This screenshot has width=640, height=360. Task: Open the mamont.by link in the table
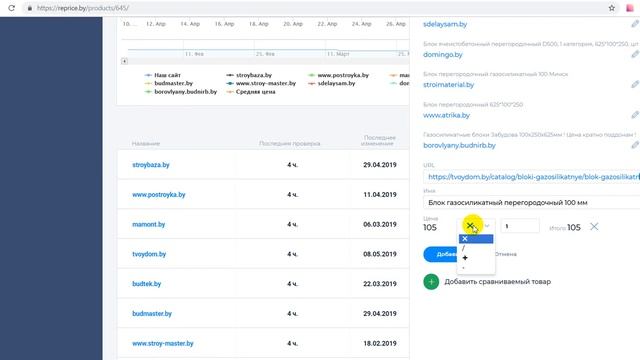(148, 224)
